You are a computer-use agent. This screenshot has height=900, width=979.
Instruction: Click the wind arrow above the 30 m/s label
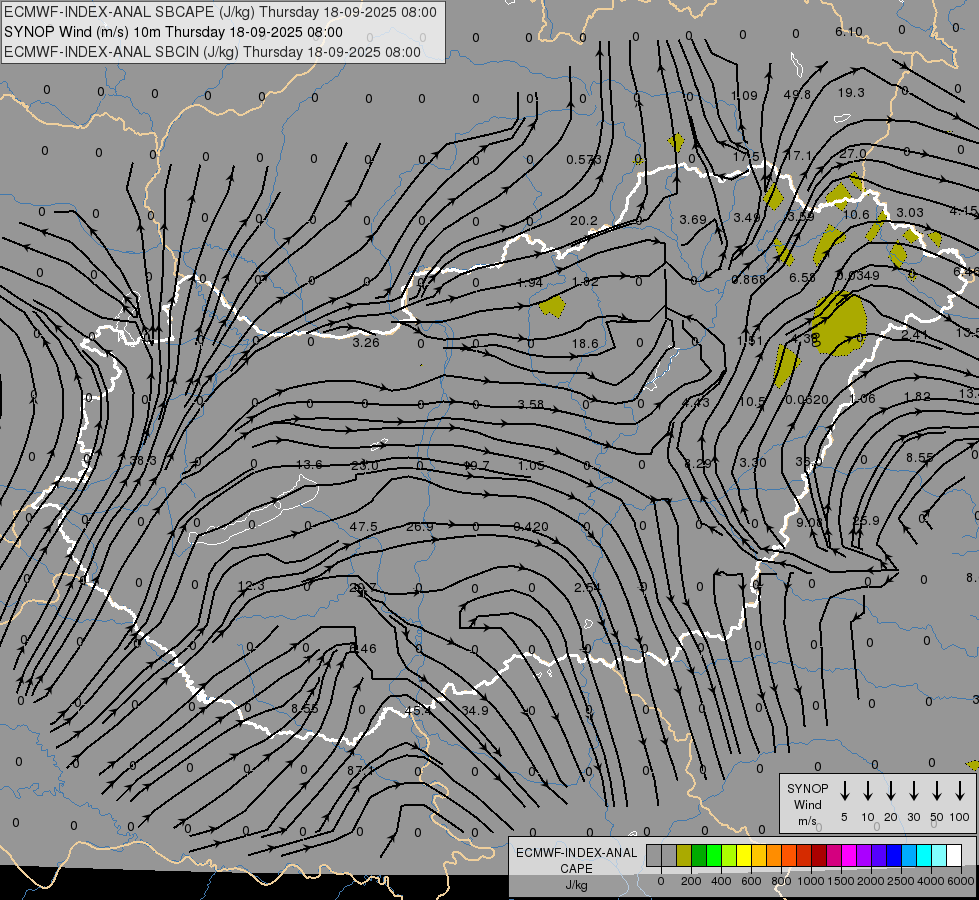[x=913, y=790]
